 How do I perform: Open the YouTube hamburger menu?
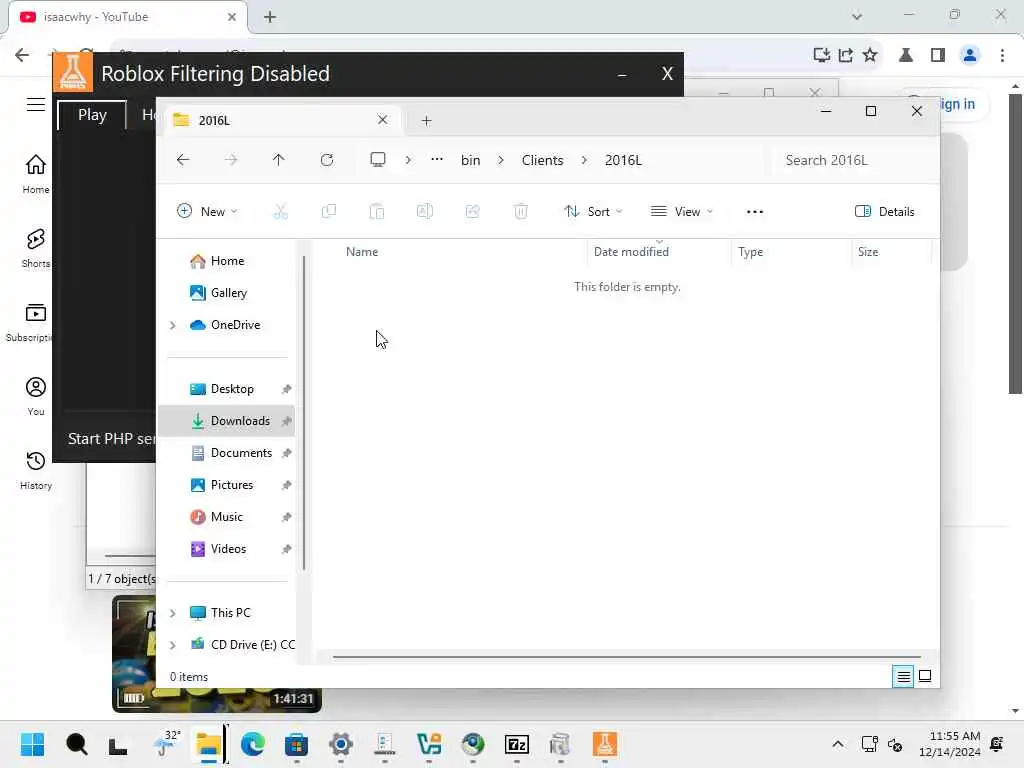[35, 104]
